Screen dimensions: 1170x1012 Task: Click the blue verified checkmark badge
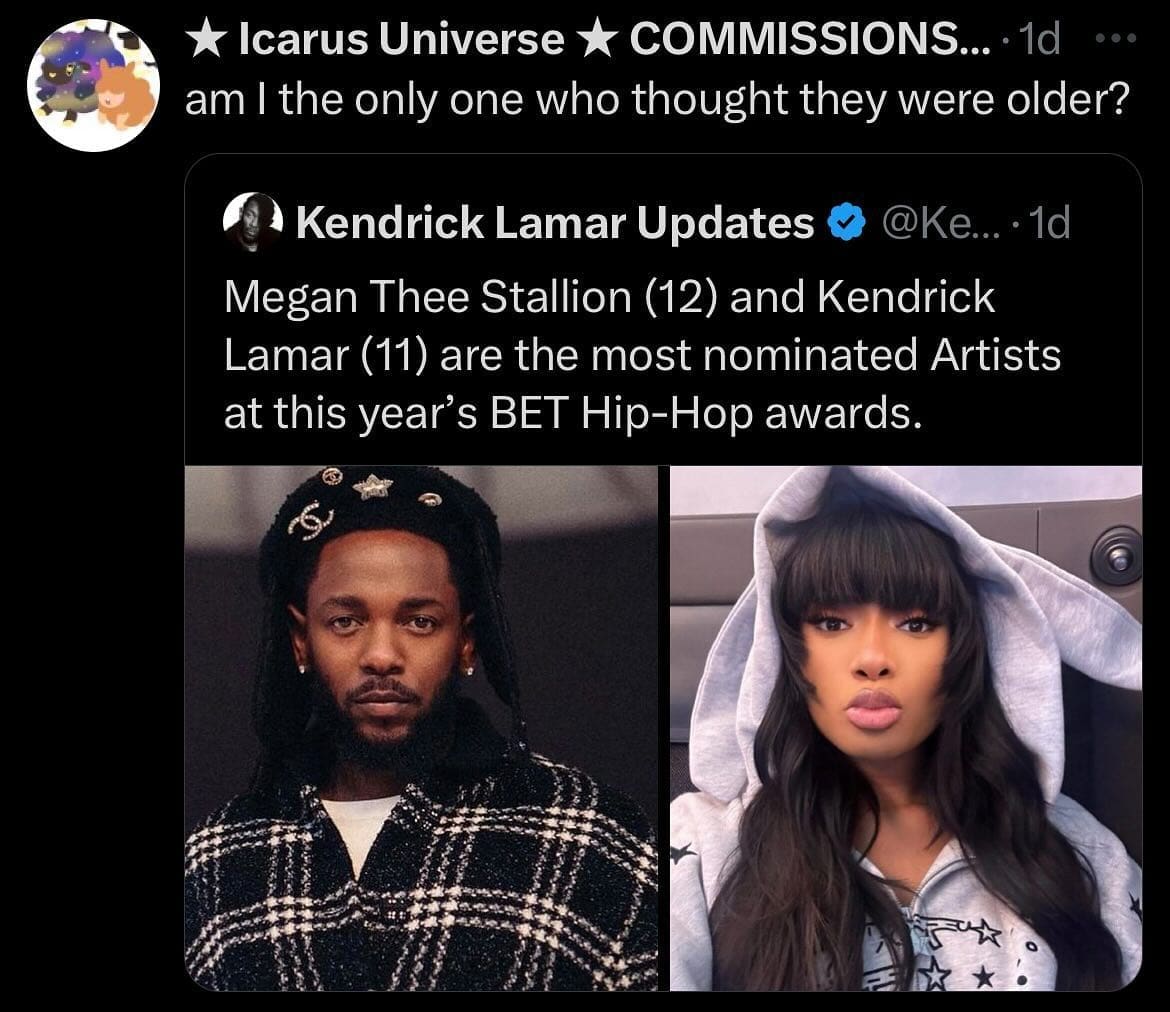pyautogui.click(x=843, y=223)
